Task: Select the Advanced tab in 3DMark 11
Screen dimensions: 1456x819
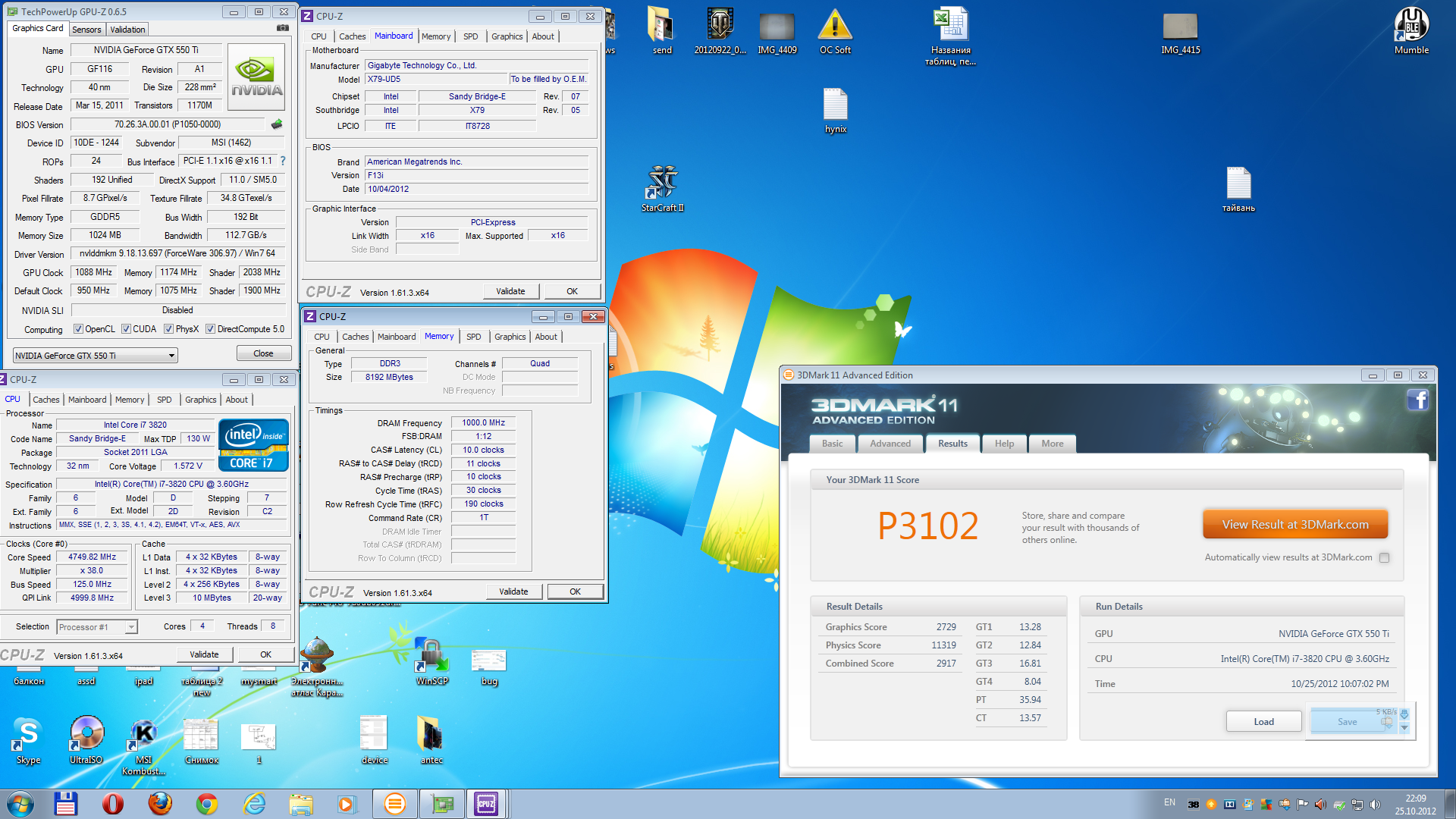Action: pos(890,444)
